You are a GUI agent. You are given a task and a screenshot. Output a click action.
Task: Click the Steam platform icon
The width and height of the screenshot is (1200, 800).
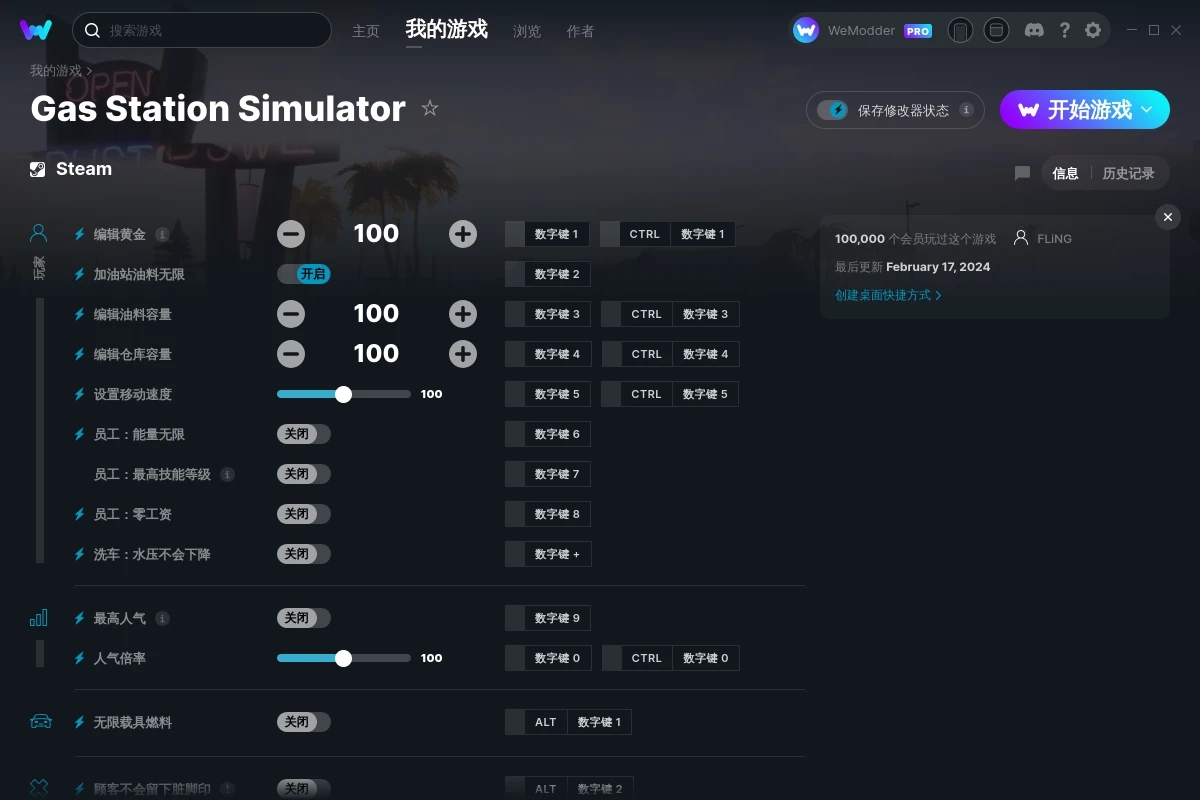coord(37,169)
